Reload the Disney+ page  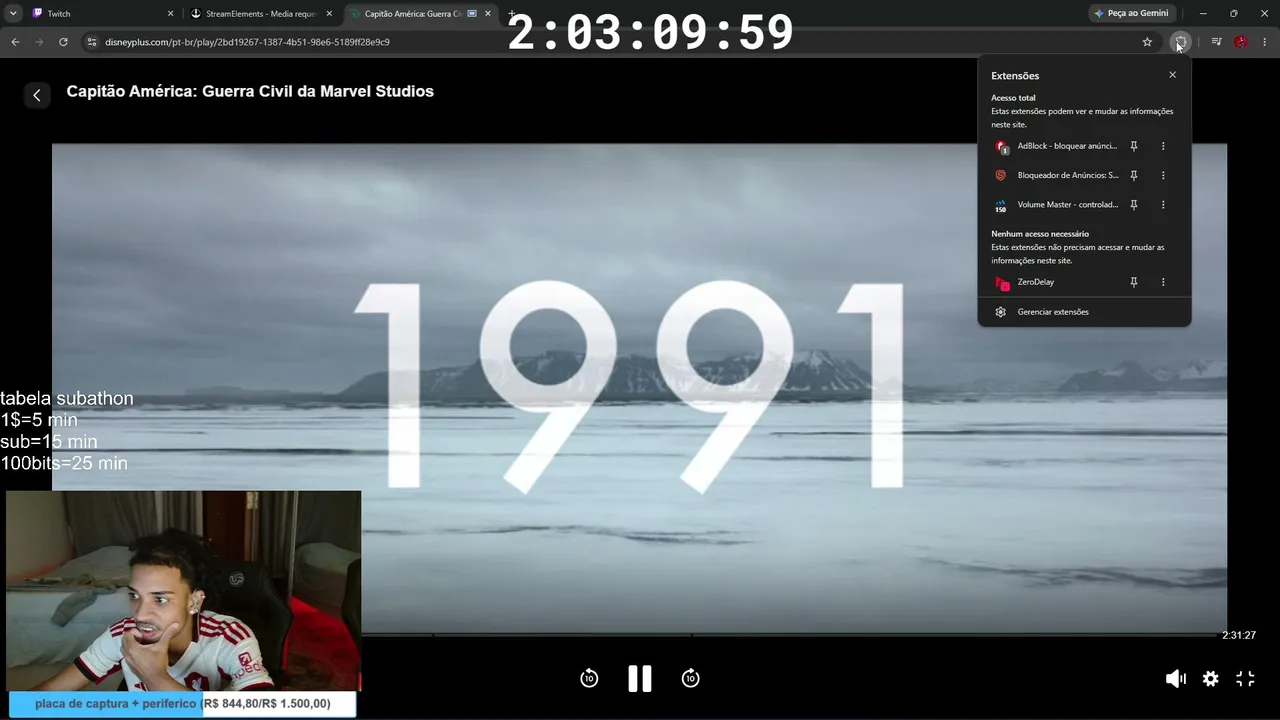[63, 42]
